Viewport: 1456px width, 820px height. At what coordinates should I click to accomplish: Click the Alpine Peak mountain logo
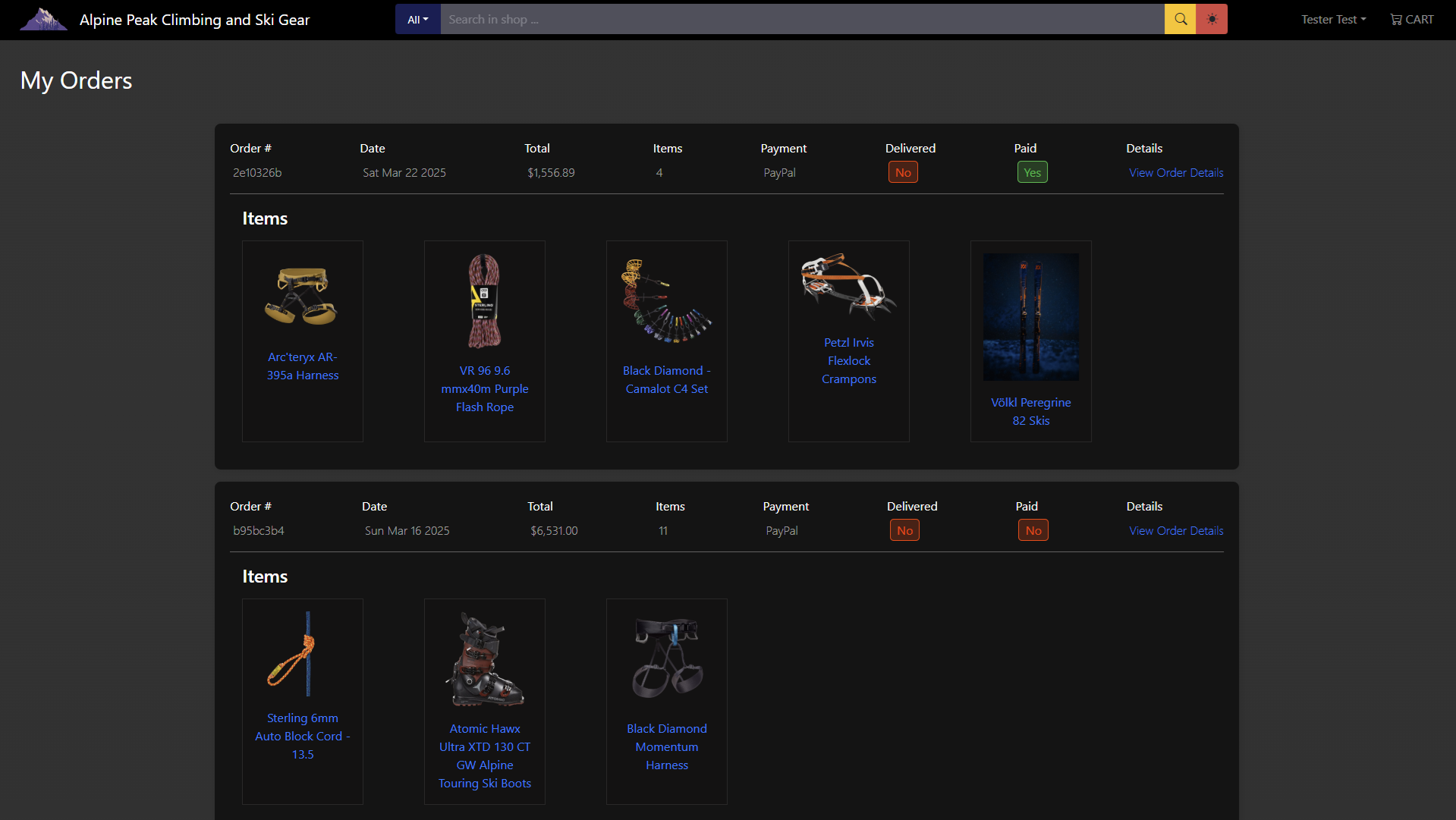click(x=43, y=20)
